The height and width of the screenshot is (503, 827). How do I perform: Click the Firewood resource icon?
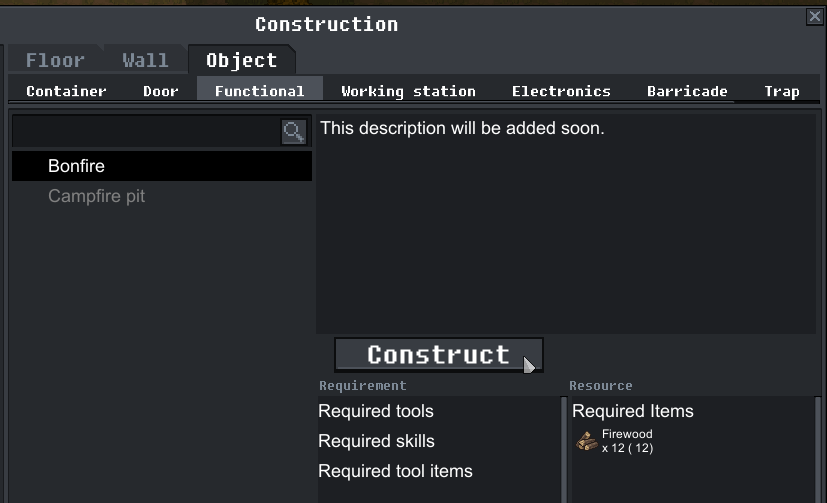pos(587,441)
